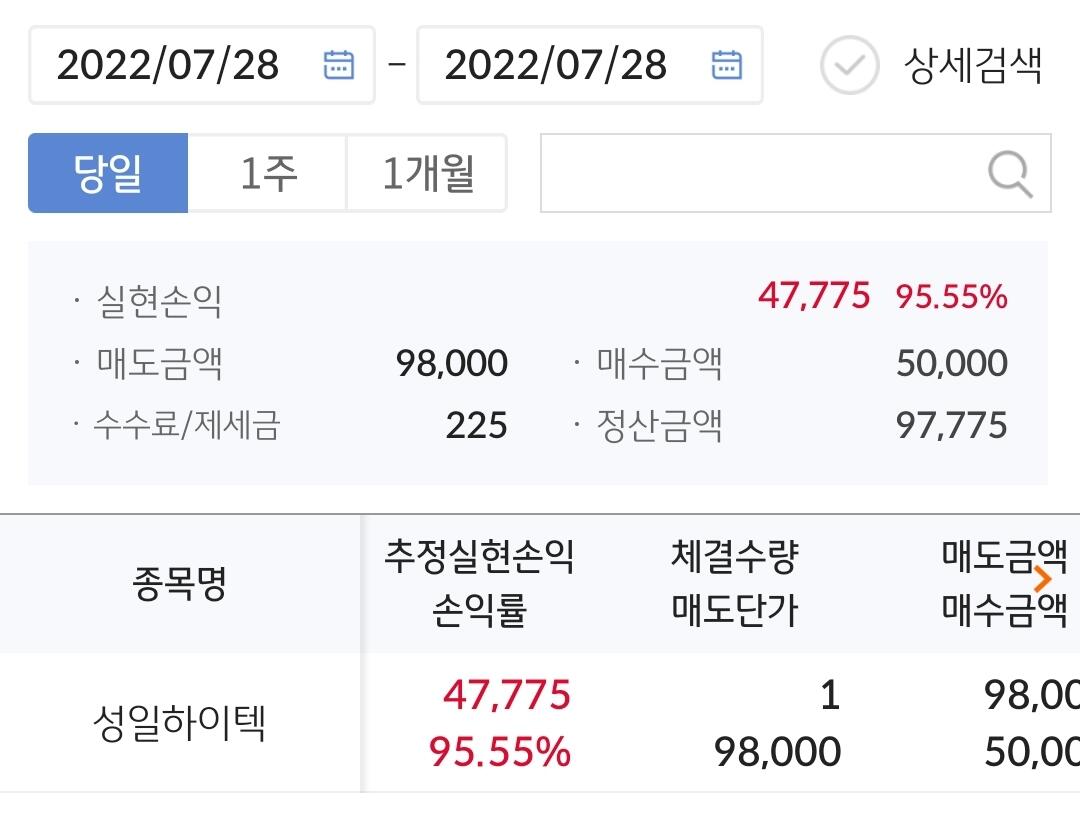Tap the 상세검색 label
The width and height of the screenshot is (1080, 814).
coord(973,66)
